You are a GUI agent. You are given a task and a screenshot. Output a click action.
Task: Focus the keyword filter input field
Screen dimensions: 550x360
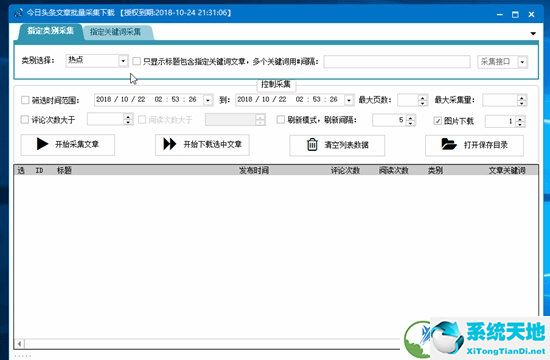tap(397, 62)
